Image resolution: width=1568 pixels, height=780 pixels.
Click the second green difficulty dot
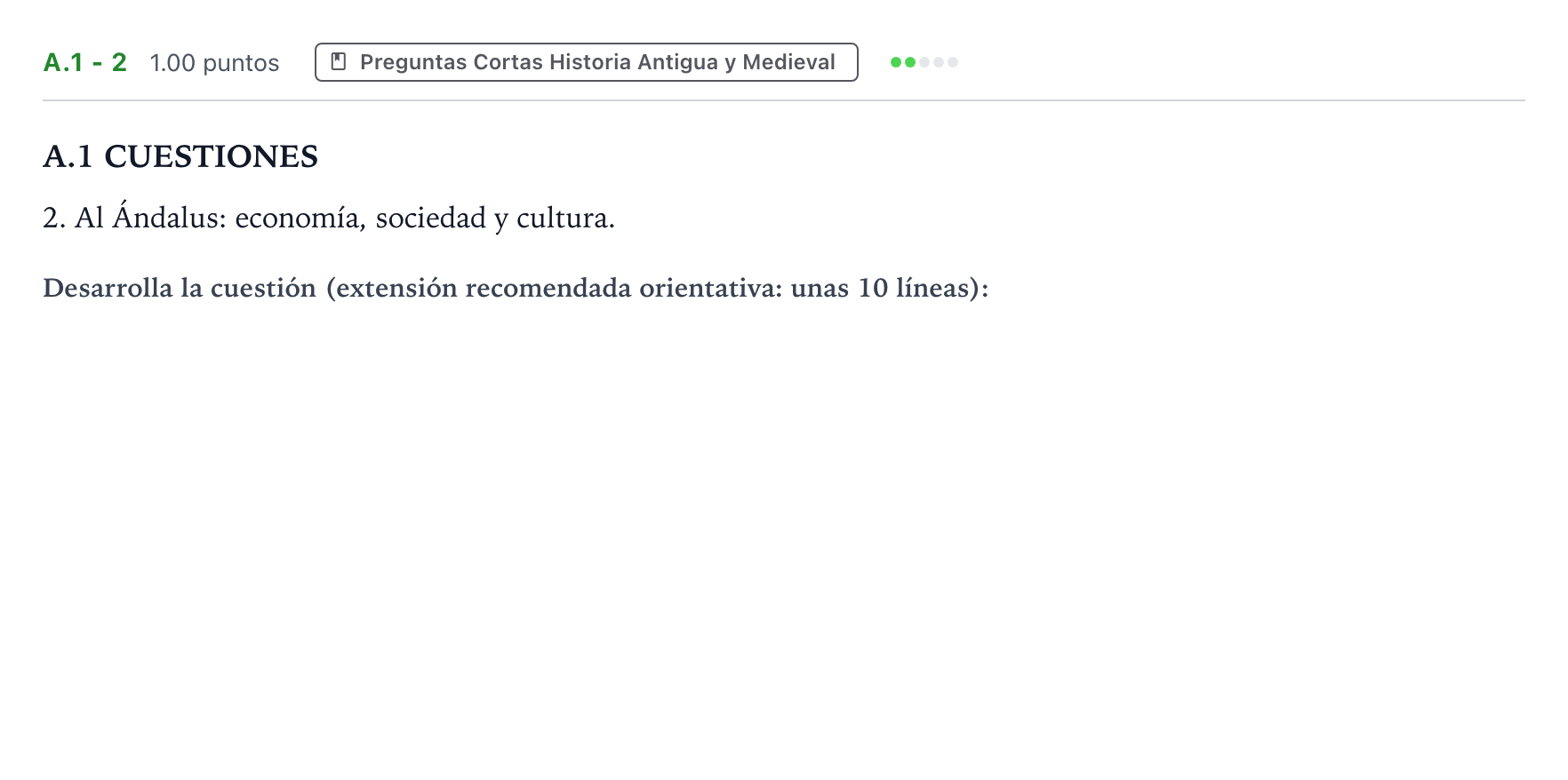point(910,62)
